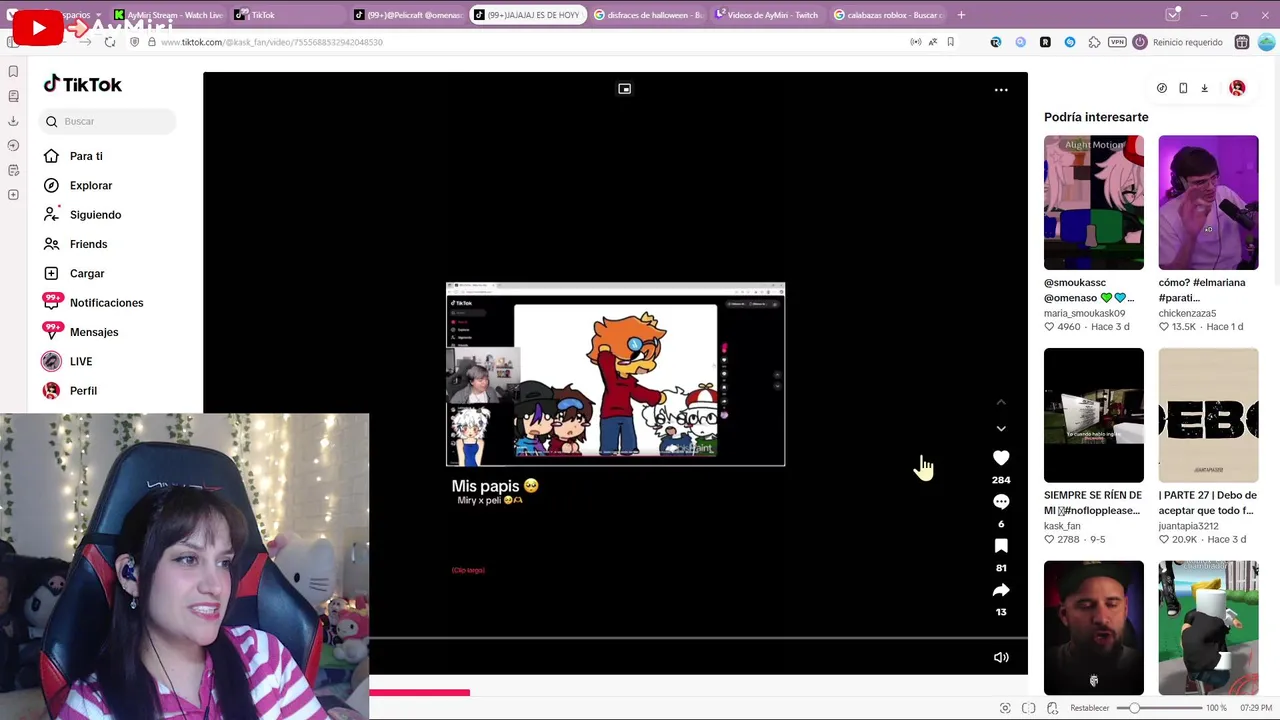Screen dimensions: 1280x720
Task: Open the three-dots more options menu
Action: tap(1001, 90)
